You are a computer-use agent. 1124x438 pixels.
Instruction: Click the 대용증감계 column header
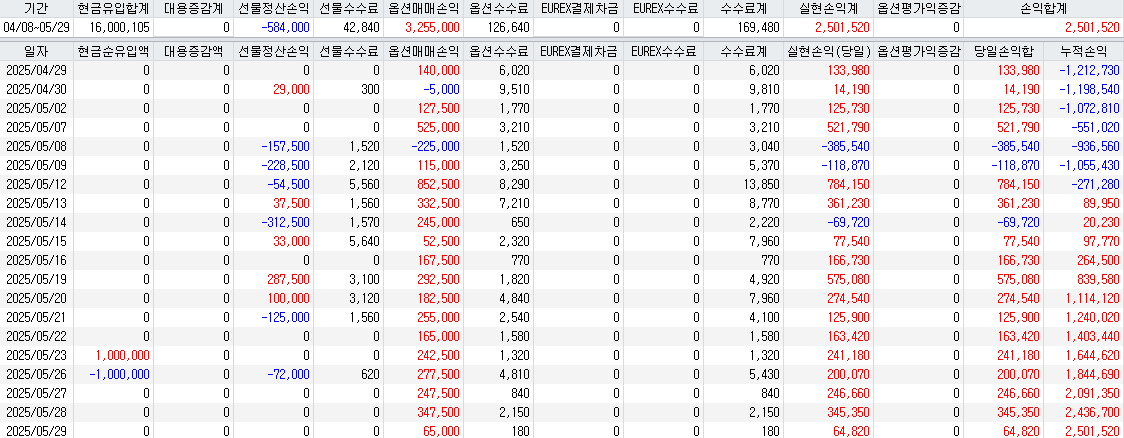194,9
